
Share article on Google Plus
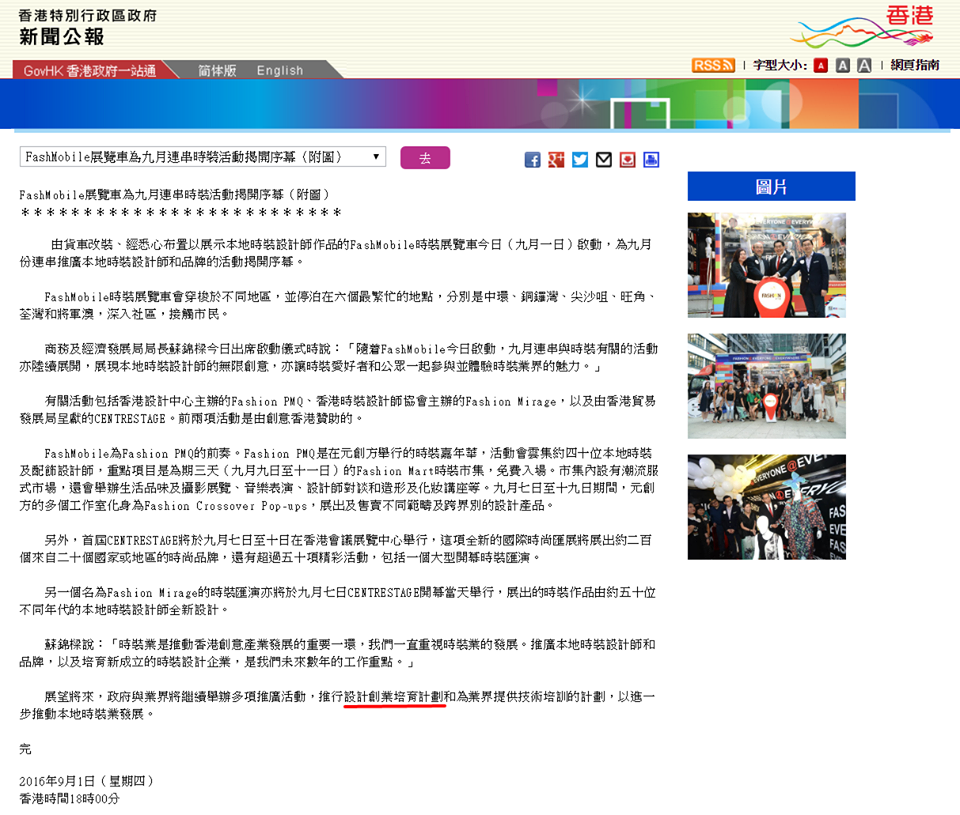coord(556,160)
